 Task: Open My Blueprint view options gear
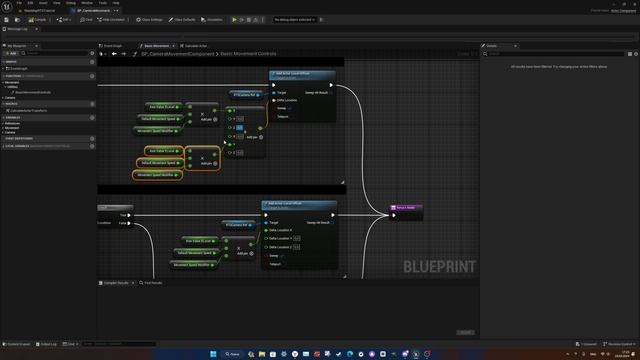92,53
